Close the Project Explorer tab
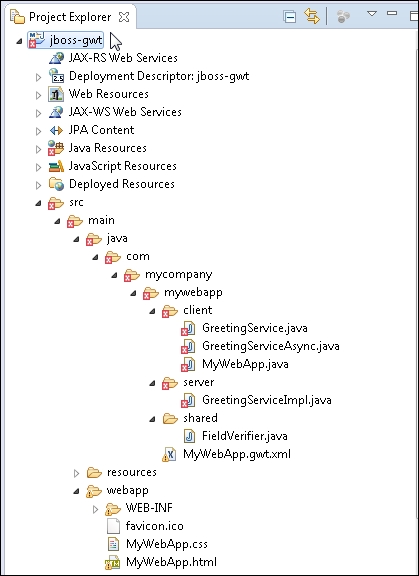This screenshot has width=419, height=576. tap(124, 17)
